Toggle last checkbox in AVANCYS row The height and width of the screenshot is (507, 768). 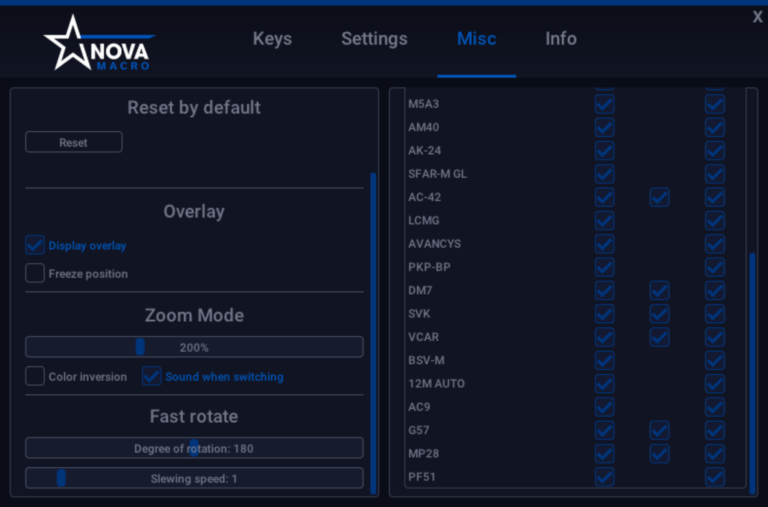click(715, 244)
